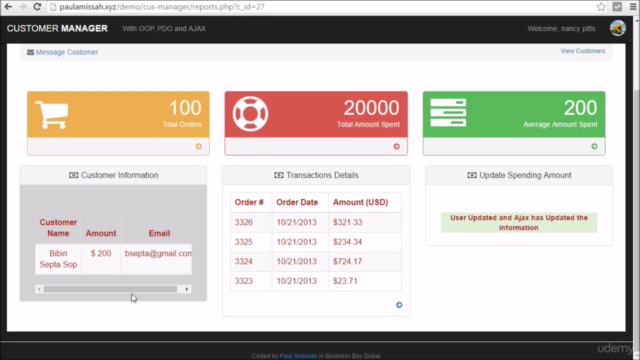The image size is (640, 360).
Task: Click the right arrow of the customer table scrollbar
Action: point(187,289)
